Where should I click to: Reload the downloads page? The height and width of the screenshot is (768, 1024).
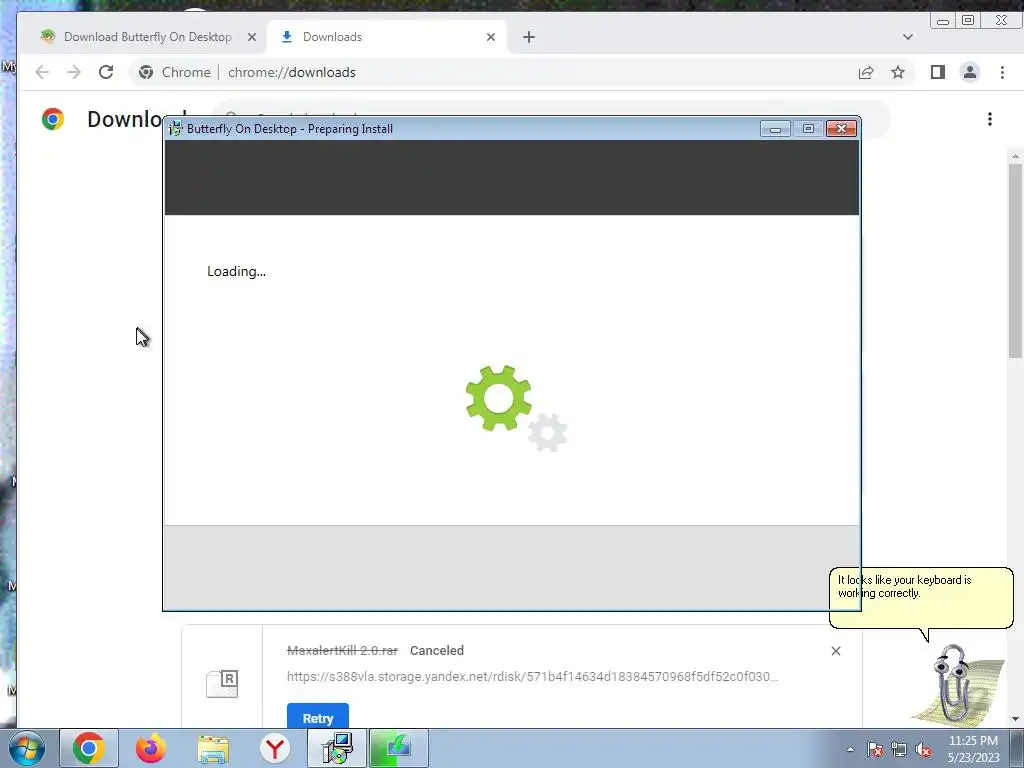[x=106, y=72]
